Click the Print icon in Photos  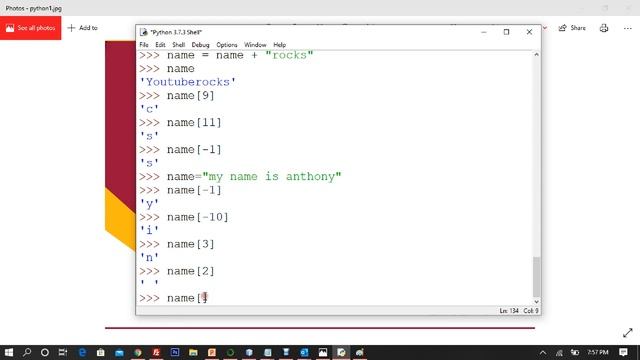[604, 28]
